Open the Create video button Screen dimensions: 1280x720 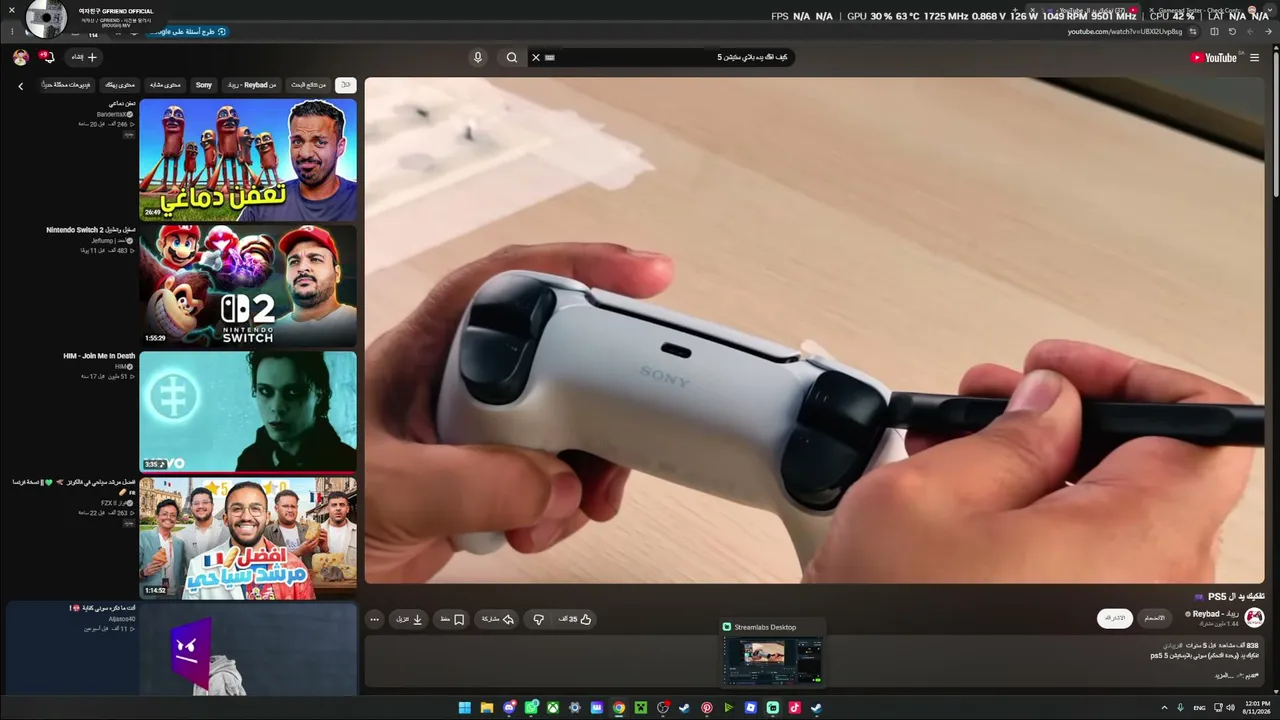(85, 57)
